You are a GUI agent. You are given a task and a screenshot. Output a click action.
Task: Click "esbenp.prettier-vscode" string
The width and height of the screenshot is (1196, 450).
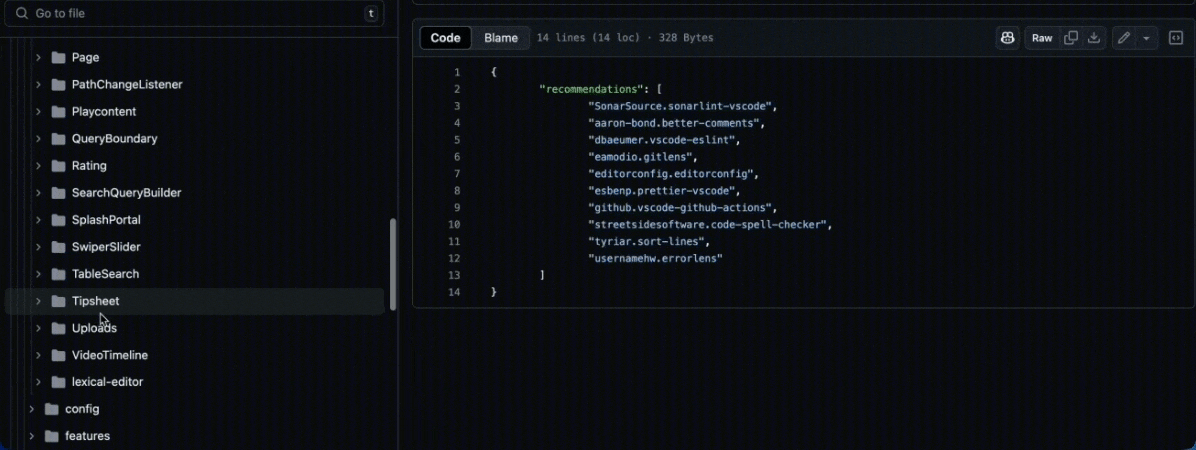click(x=661, y=191)
